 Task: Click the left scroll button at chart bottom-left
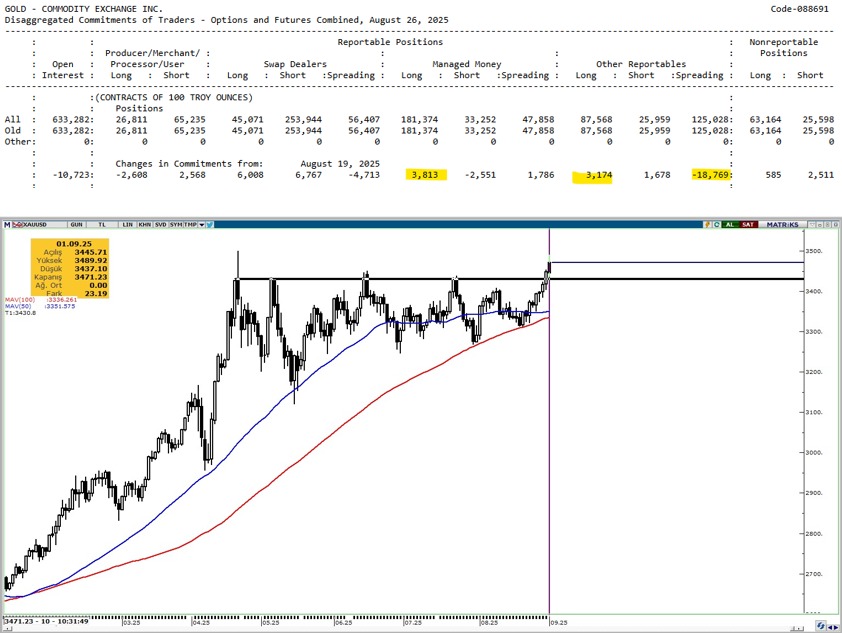coord(8,628)
